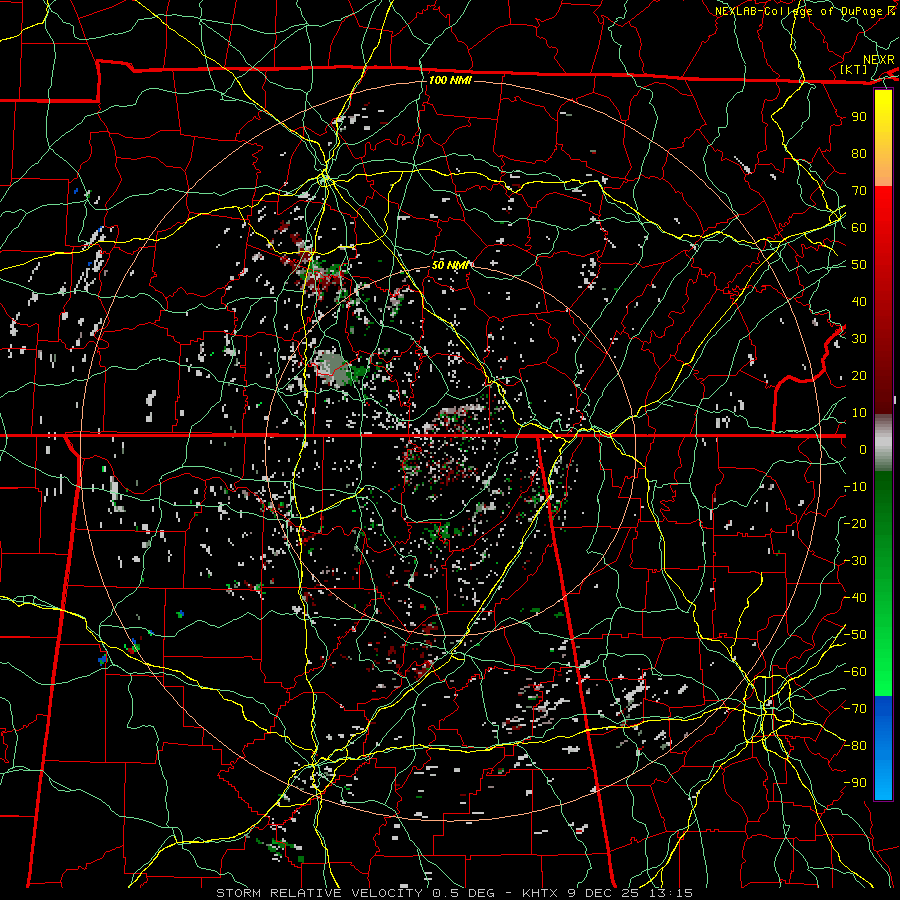Click the -50 value on the velocity scale
900x900 pixels.
pyautogui.click(x=855, y=634)
